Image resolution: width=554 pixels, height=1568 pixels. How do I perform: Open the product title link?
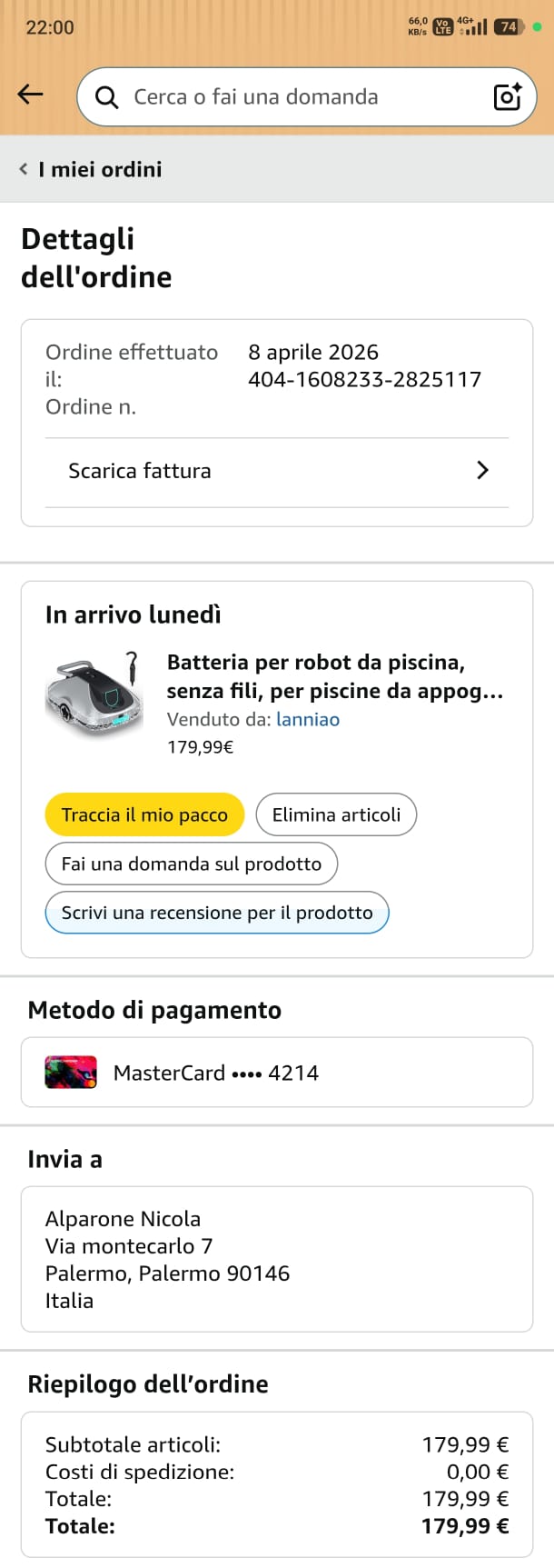point(334,676)
